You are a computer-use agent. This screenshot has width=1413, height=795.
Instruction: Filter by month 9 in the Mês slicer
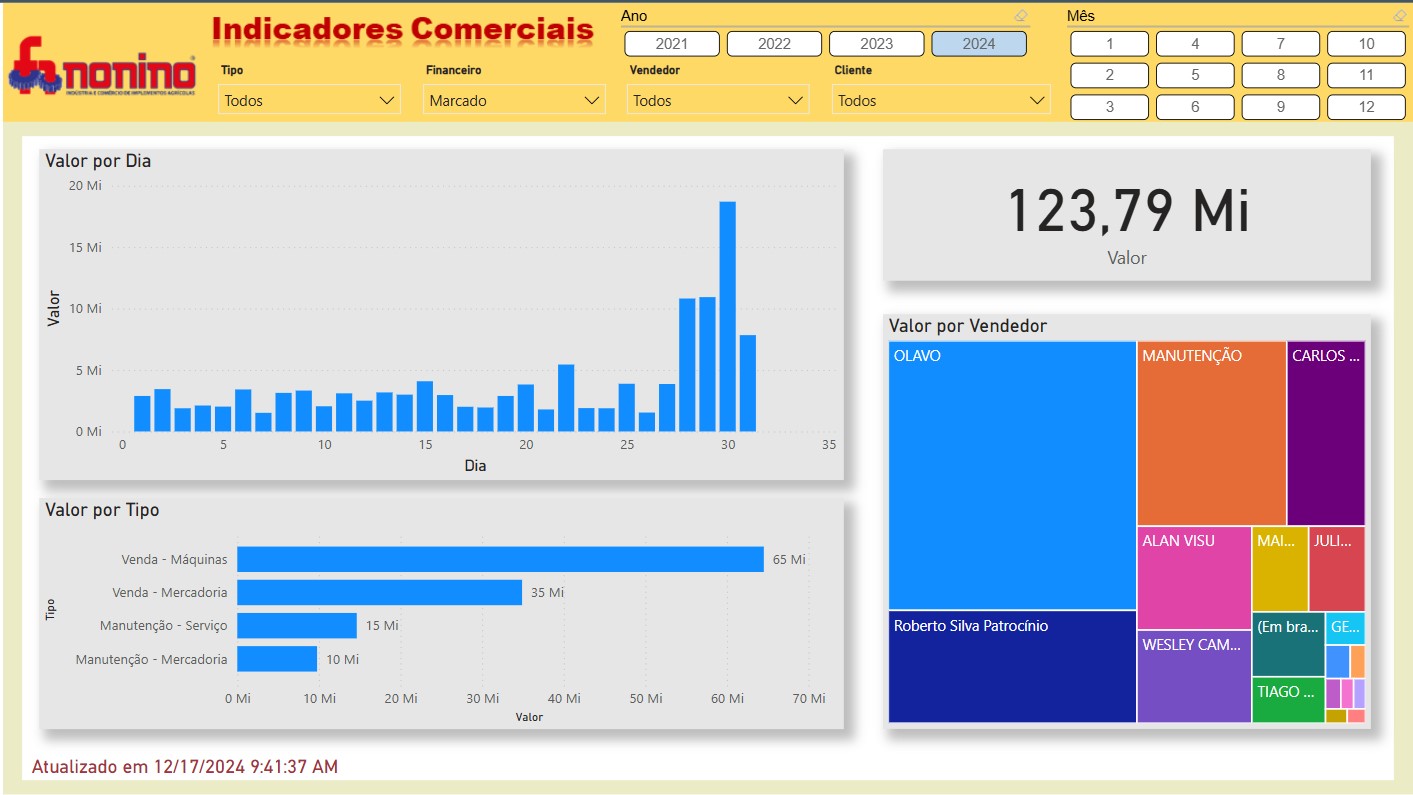pos(1281,107)
